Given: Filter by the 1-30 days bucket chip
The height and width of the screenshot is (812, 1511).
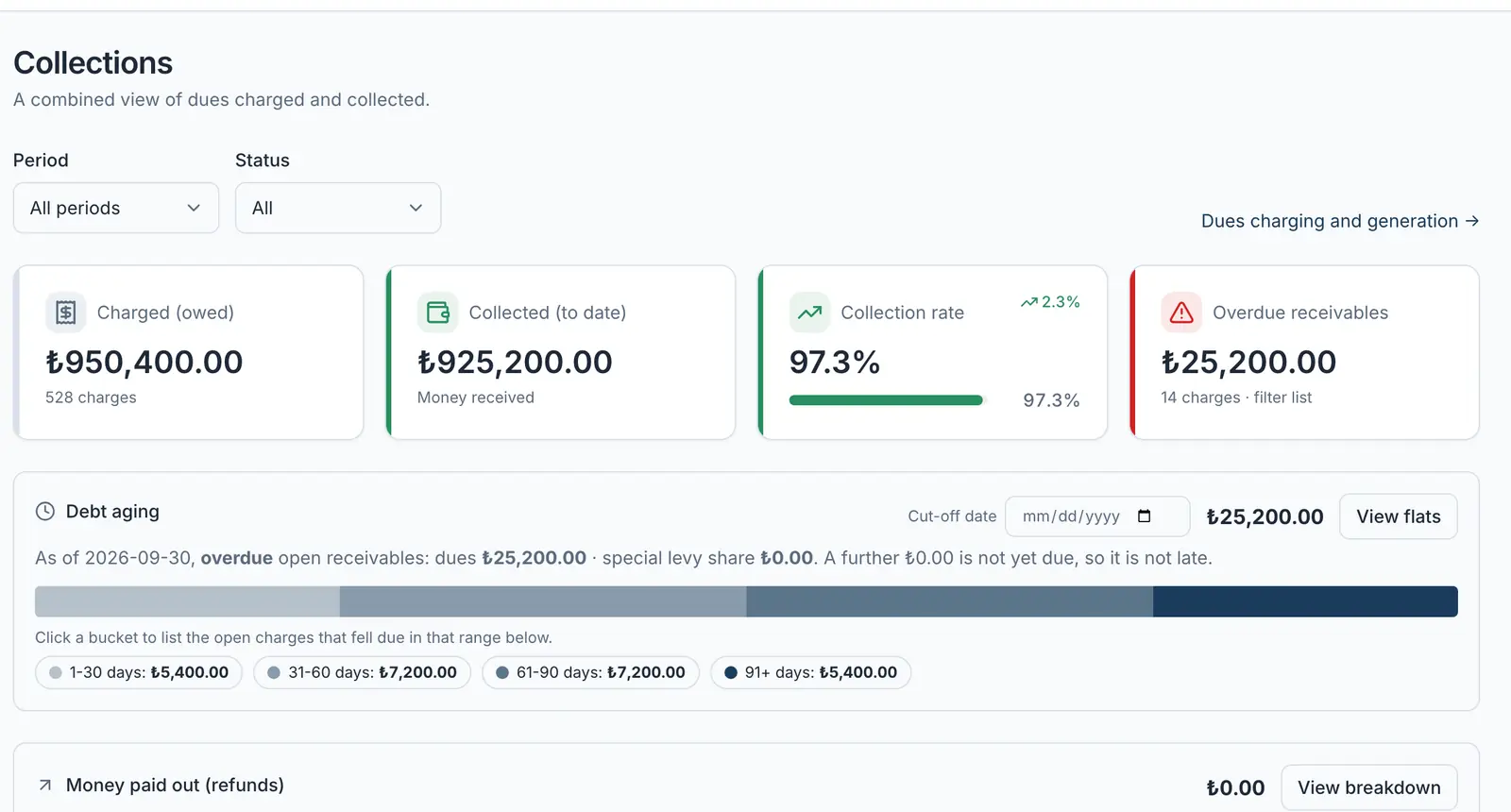Looking at the screenshot, I should pos(139,672).
